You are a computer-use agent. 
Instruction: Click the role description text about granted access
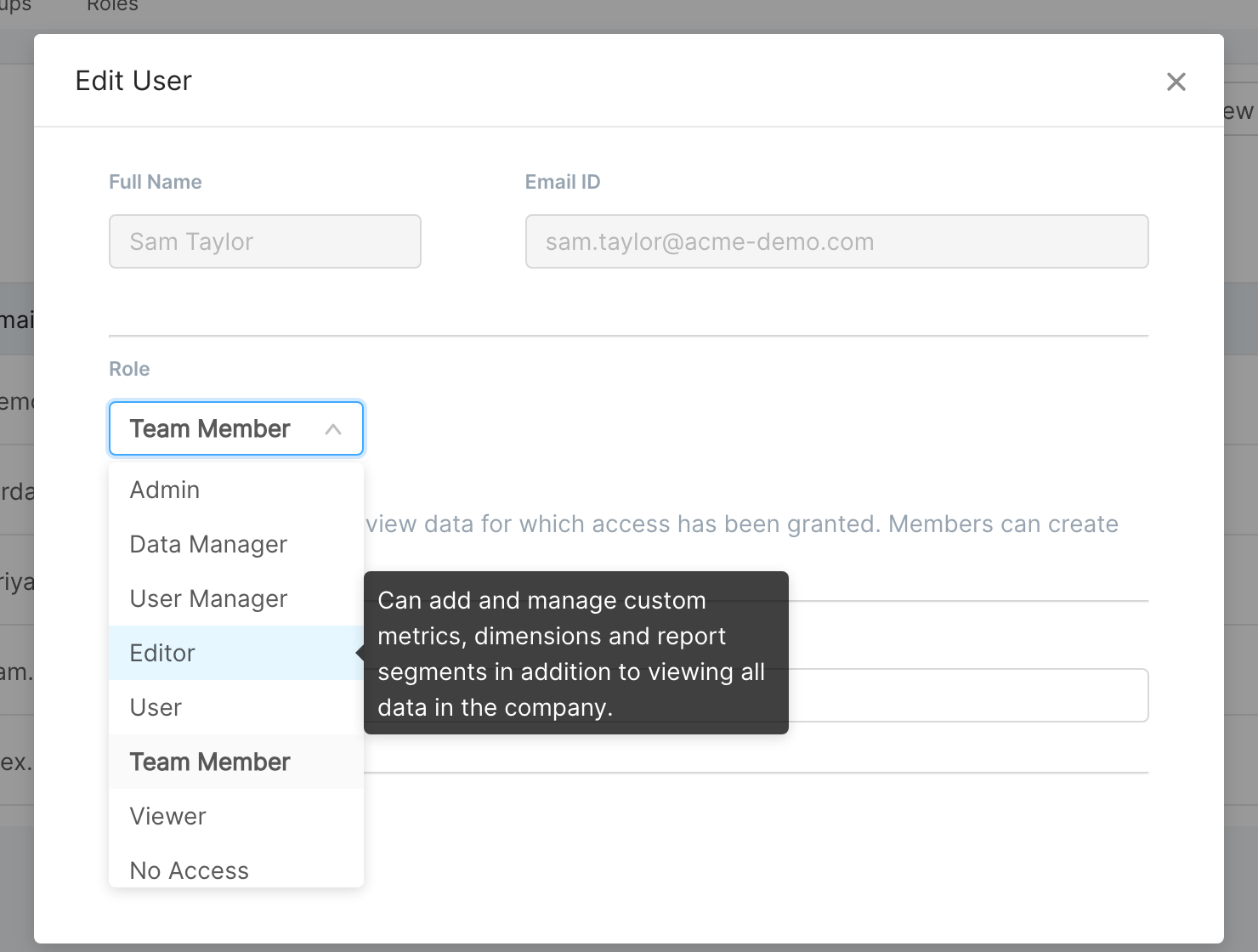(x=742, y=524)
